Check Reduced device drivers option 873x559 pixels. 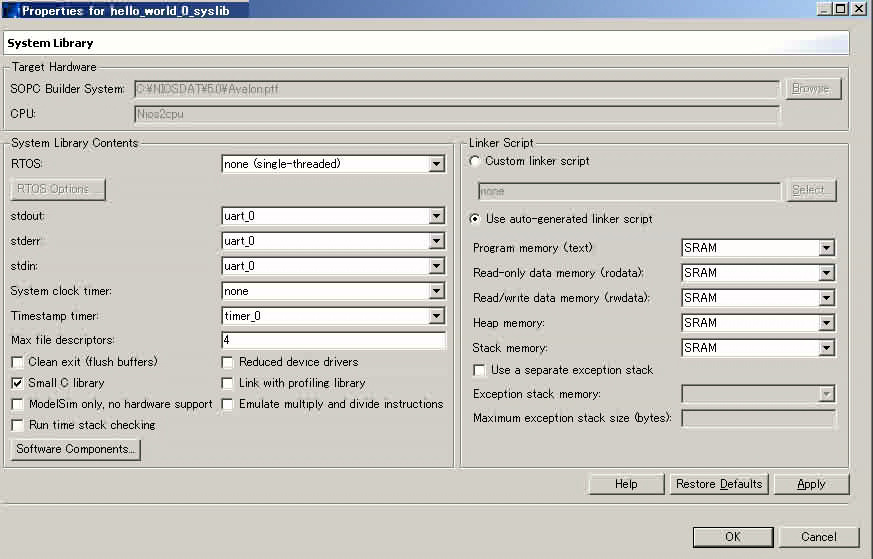click(x=228, y=362)
